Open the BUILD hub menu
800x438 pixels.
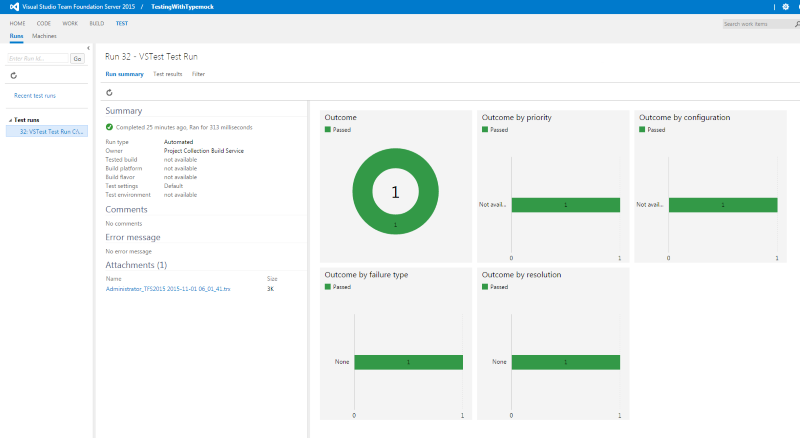pos(96,22)
